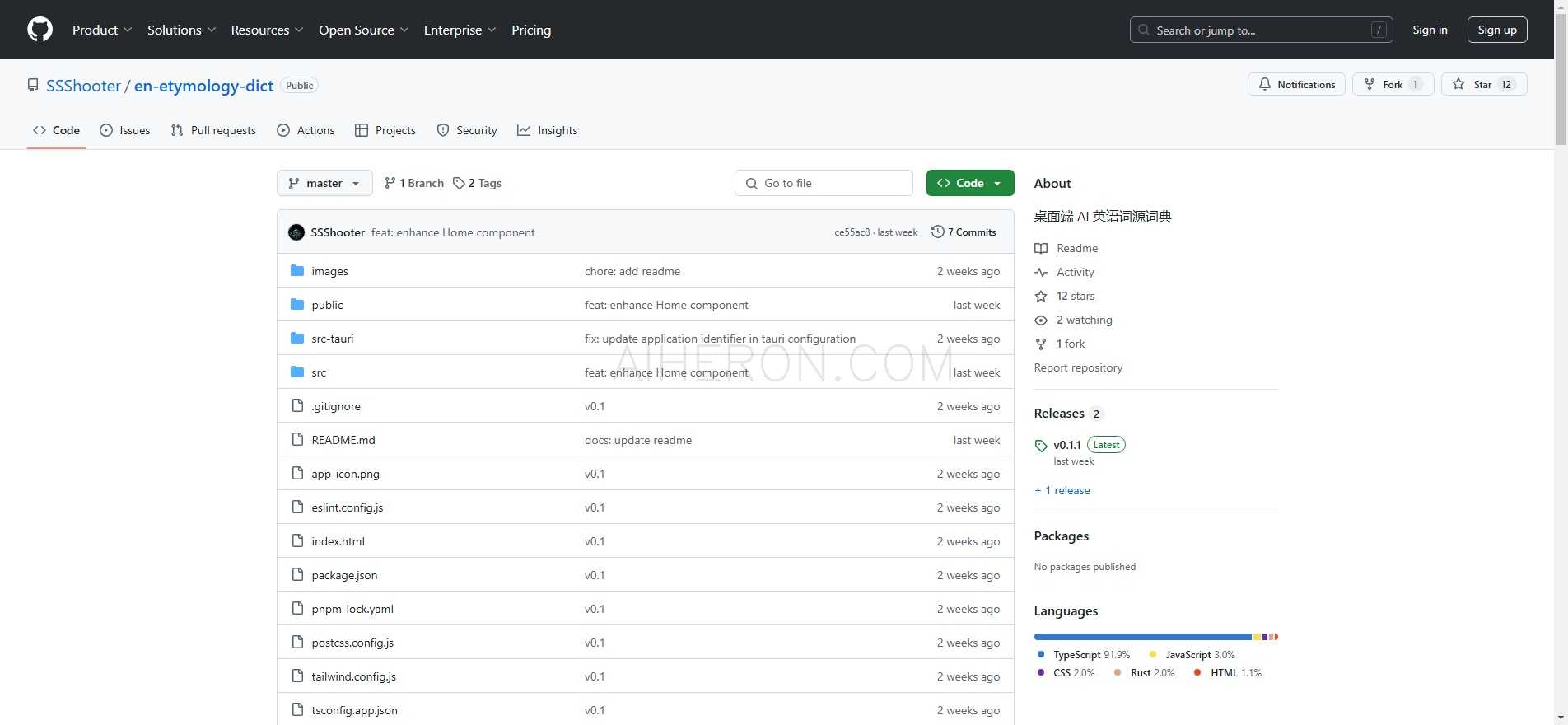Image resolution: width=1568 pixels, height=725 pixels.
Task: Switch to the Pull requests tab
Action: [213, 130]
